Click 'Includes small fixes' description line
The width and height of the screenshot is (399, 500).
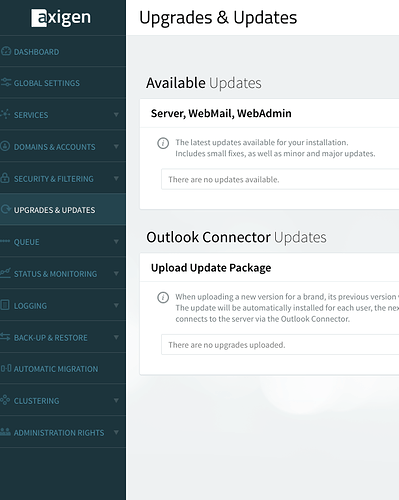(275, 153)
